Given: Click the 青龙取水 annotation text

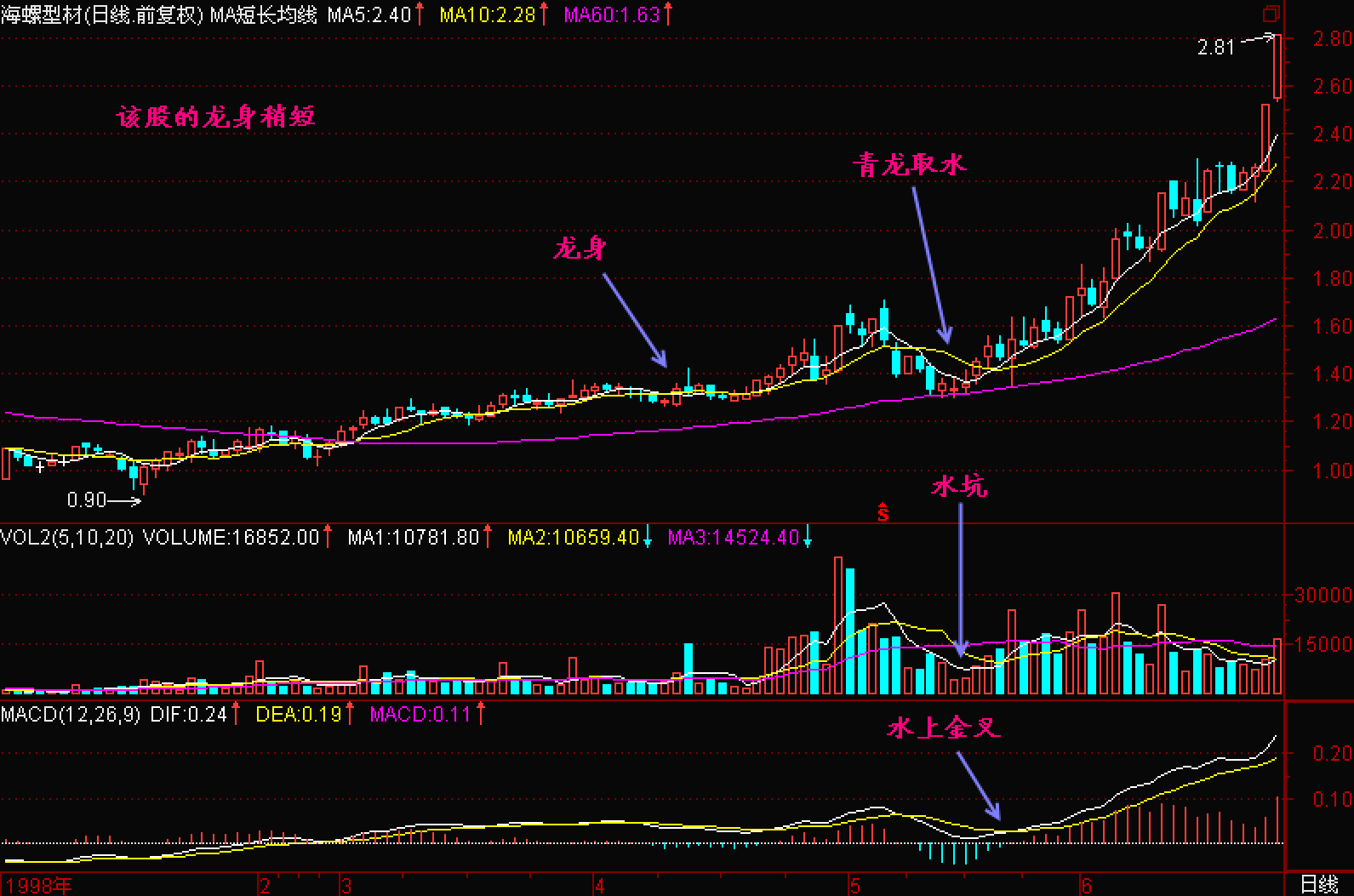Looking at the screenshot, I should (x=909, y=164).
